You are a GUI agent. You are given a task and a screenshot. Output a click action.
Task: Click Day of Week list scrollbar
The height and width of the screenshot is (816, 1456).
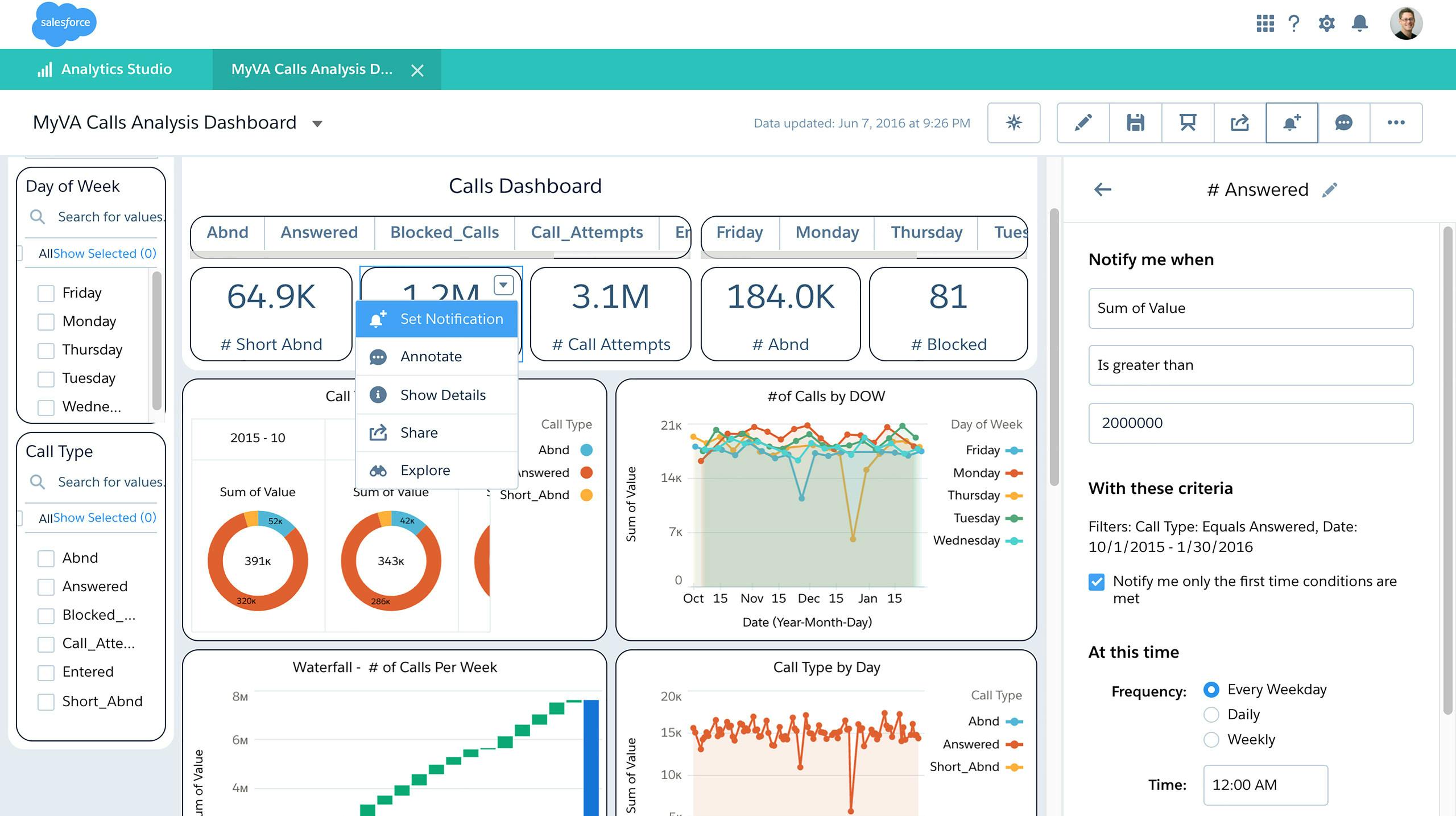click(x=157, y=340)
